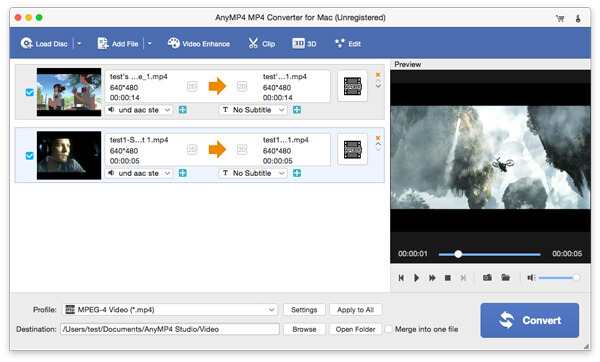
Task: Play the preview video
Action: (416, 278)
